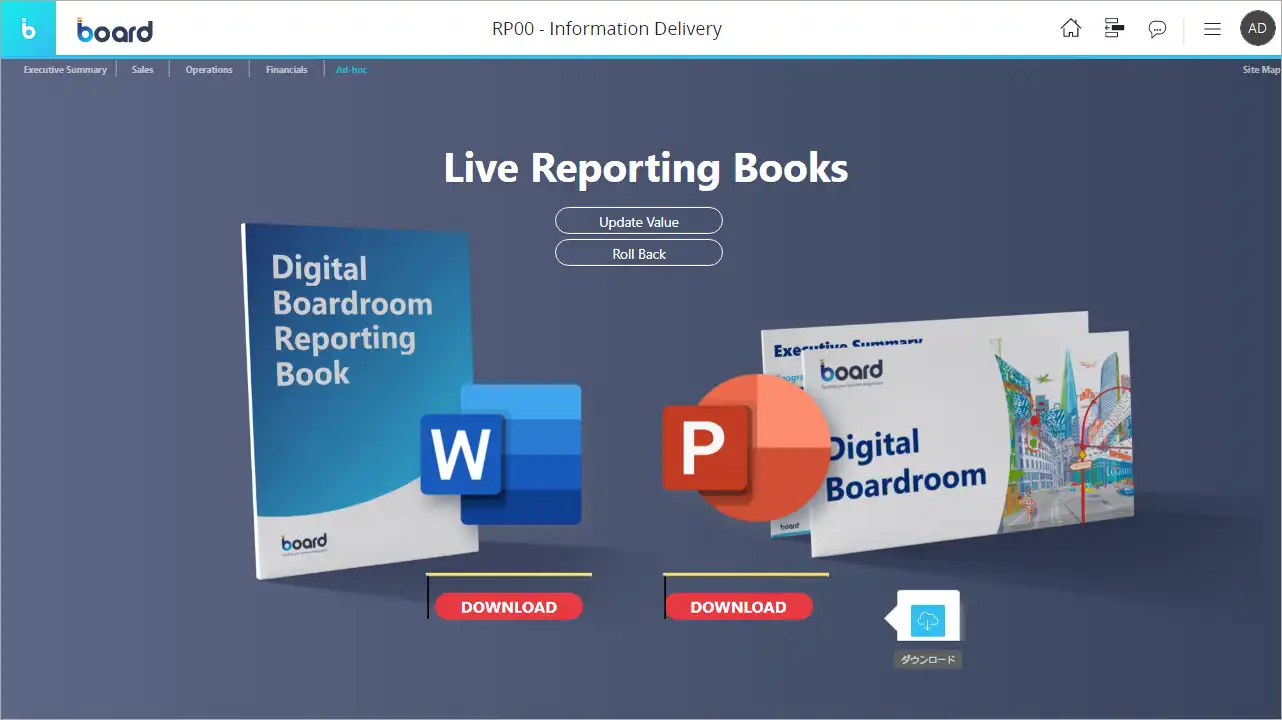
Task: Download the PowerPoint Digital Boardroom
Action: click(739, 606)
